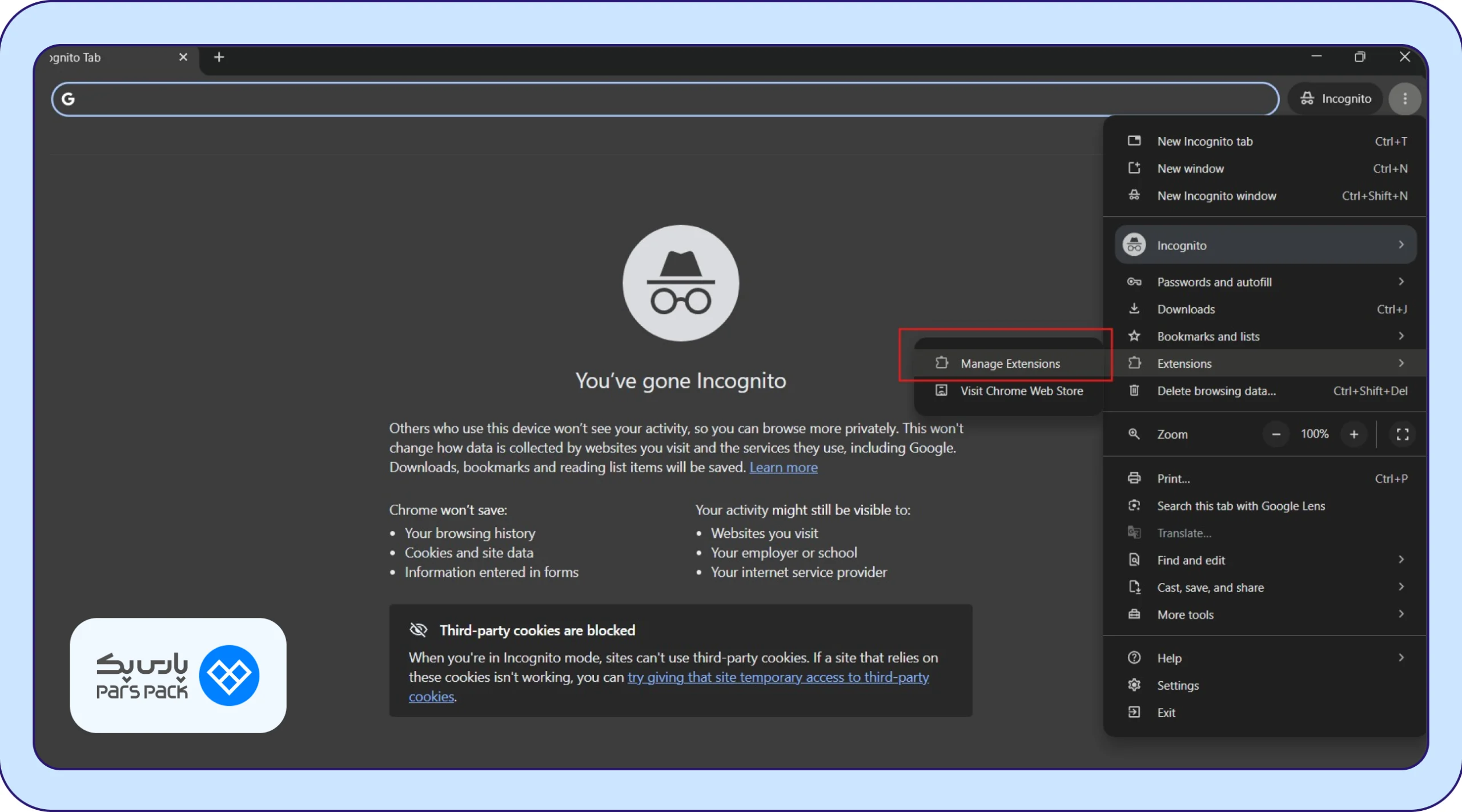Choose Delete browsing data menu item

(1265, 391)
